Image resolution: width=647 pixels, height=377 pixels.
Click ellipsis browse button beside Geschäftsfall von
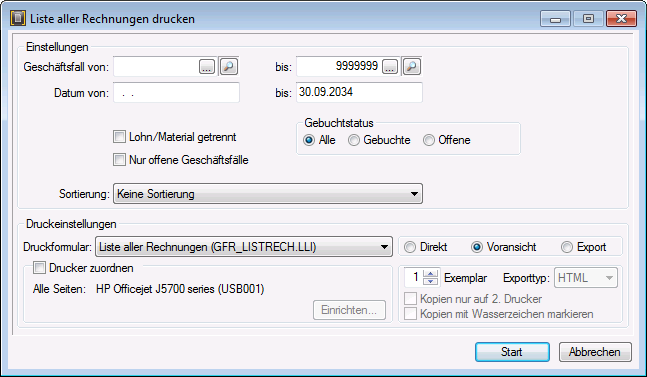point(207,66)
